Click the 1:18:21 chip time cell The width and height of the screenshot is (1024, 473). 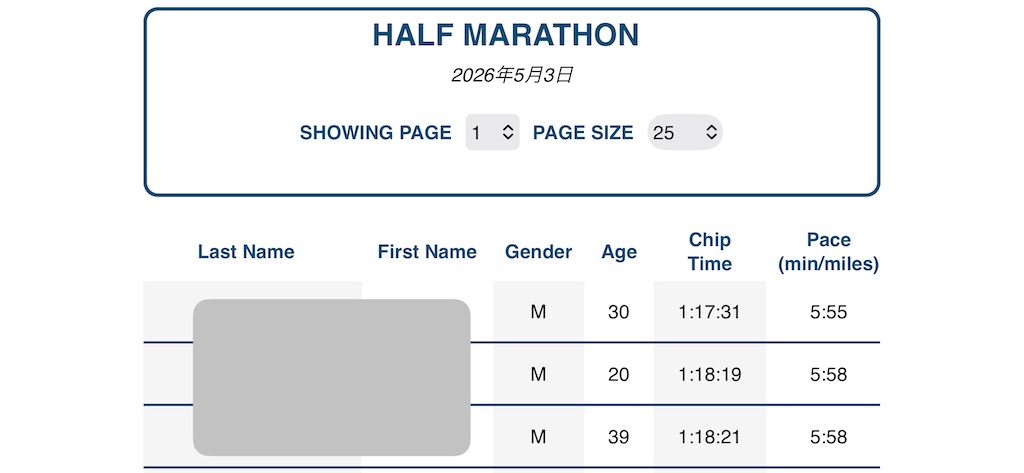click(x=710, y=437)
